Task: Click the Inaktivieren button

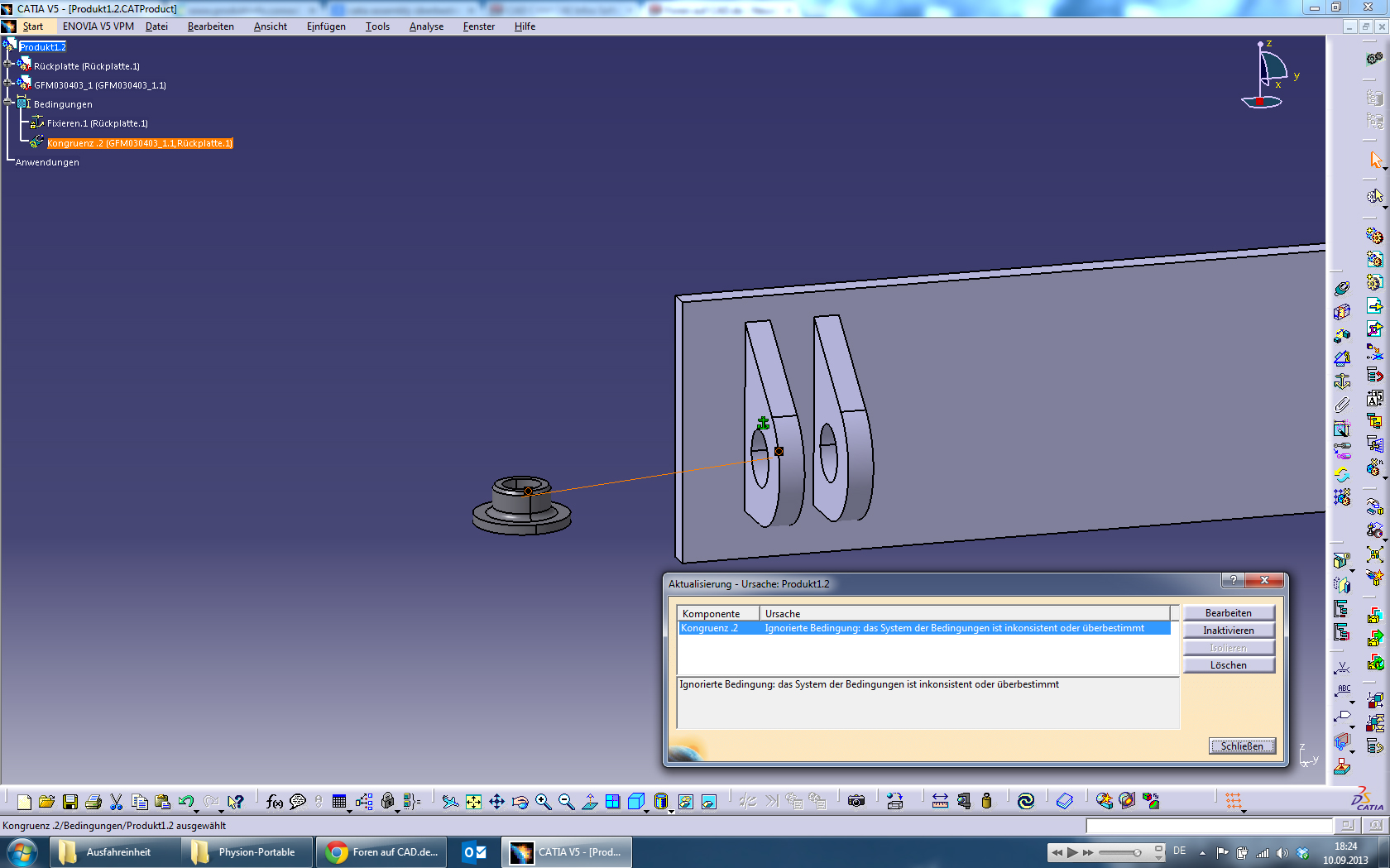Action: tap(1229, 631)
